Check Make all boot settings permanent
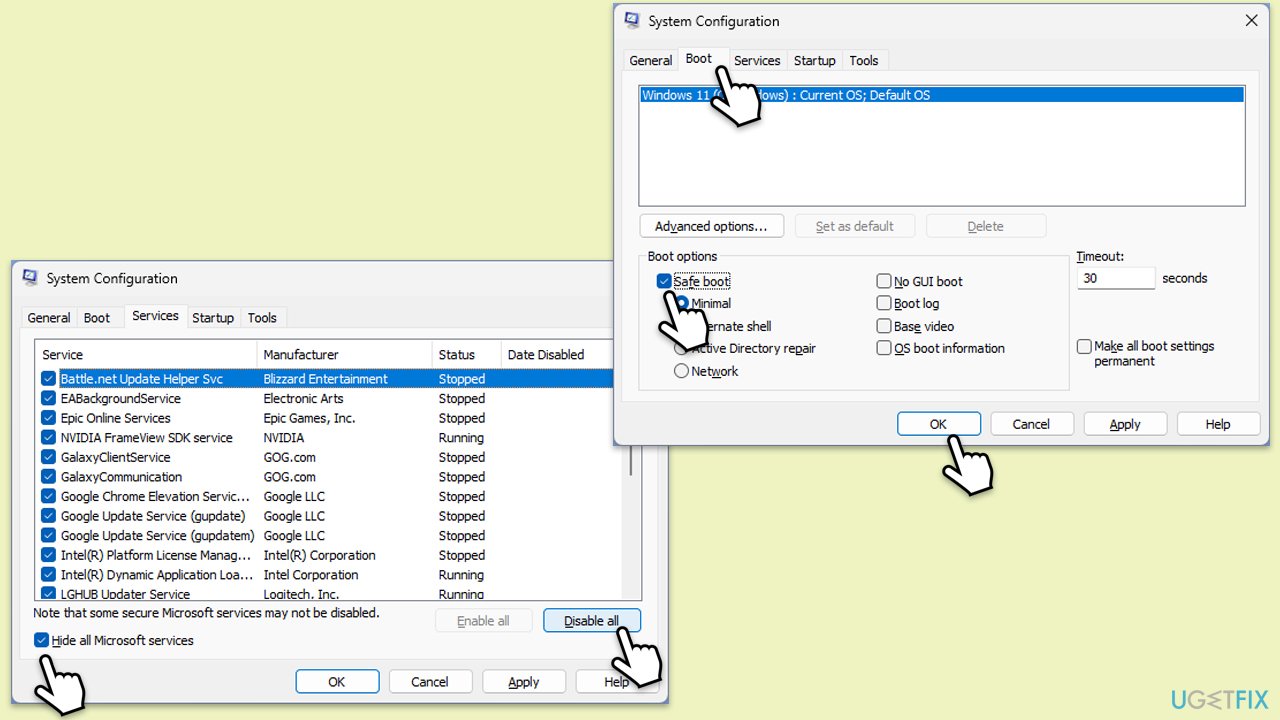 point(1084,346)
